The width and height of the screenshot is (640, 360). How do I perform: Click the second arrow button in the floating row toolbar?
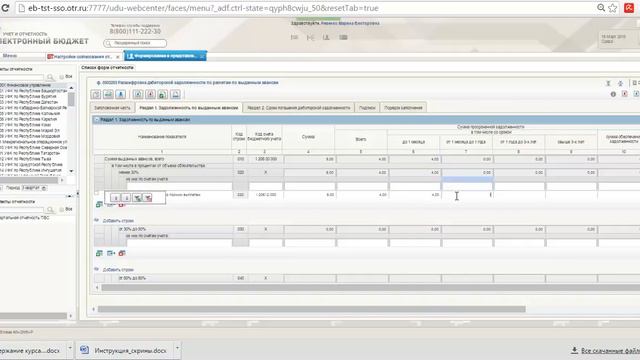pos(126,198)
